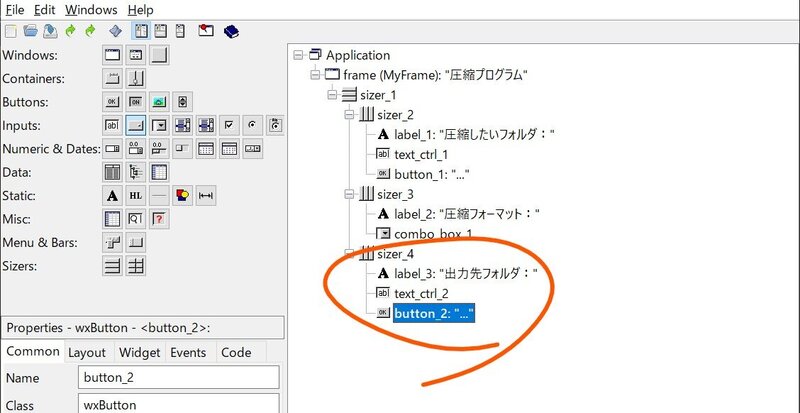Click the blue book manual toolbar icon
Screen dimensions: 800x413
[x=231, y=30]
